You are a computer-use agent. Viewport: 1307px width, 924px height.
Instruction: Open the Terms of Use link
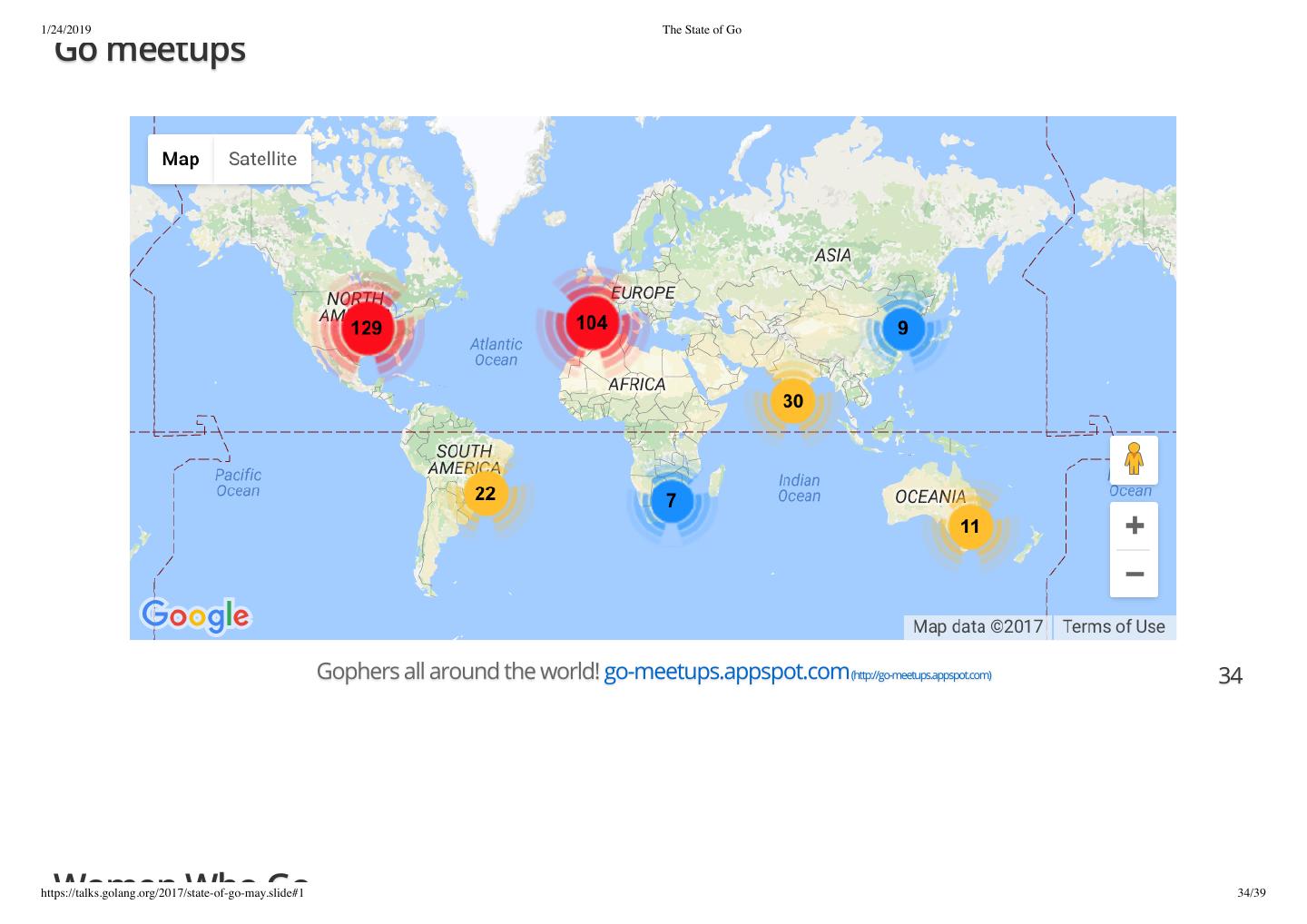(1114, 626)
